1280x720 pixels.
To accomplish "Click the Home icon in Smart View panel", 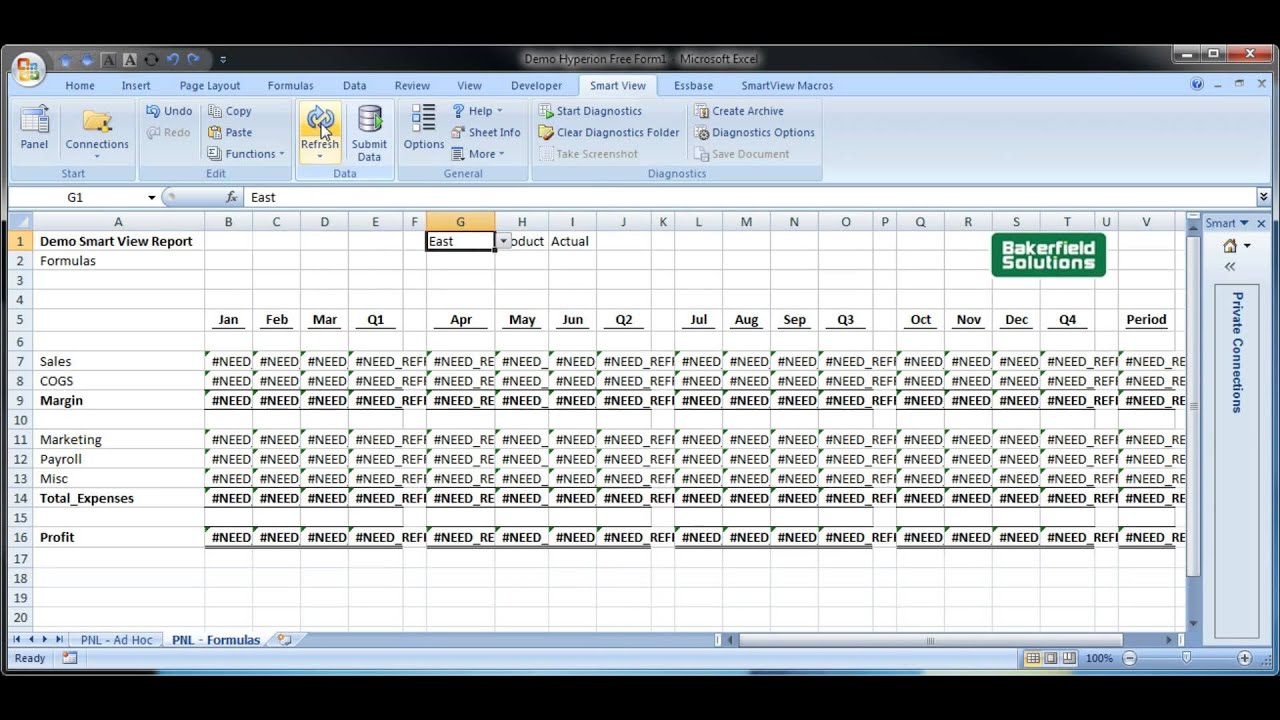I will point(1230,246).
